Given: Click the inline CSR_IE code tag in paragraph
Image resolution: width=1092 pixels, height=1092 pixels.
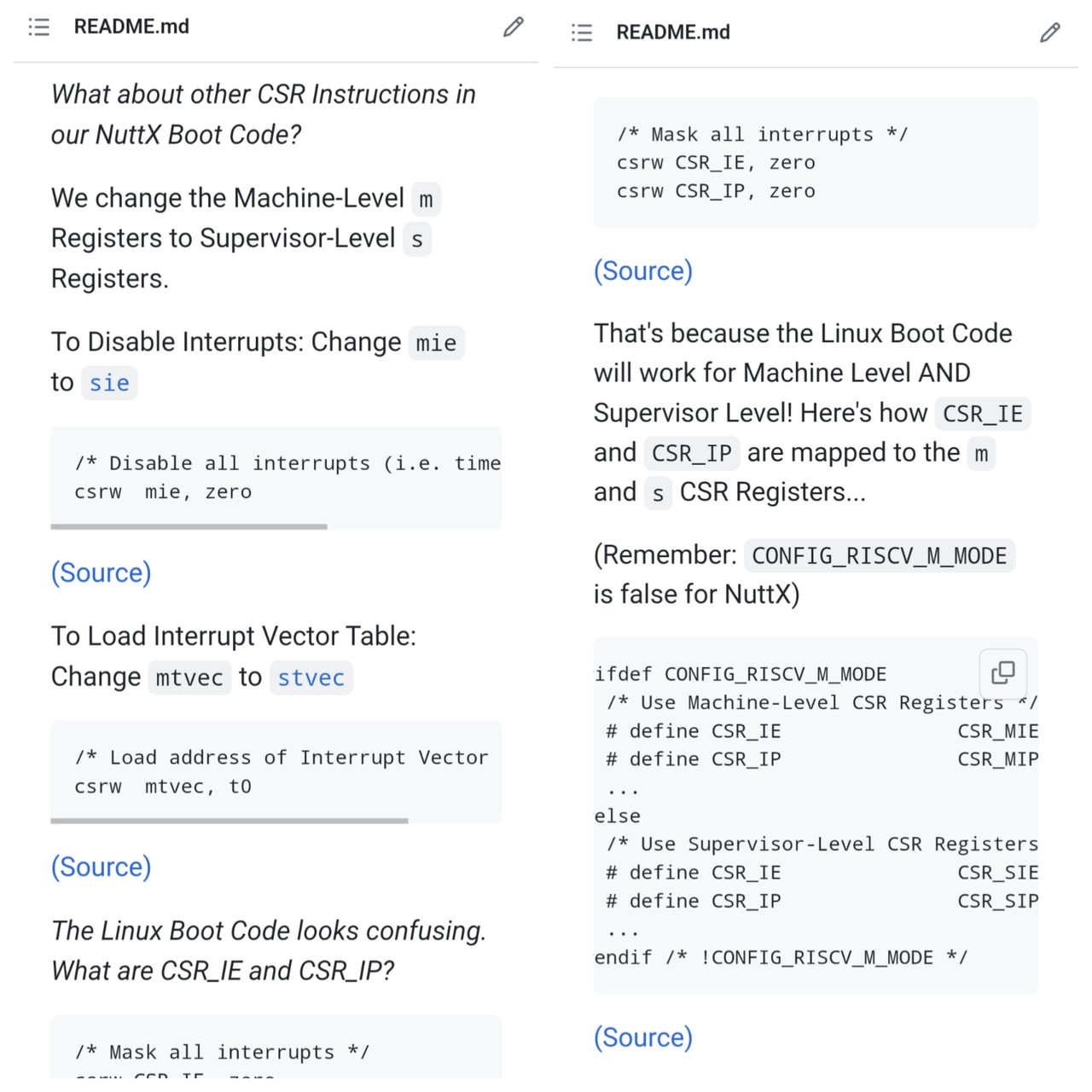Looking at the screenshot, I should pyautogui.click(x=982, y=414).
